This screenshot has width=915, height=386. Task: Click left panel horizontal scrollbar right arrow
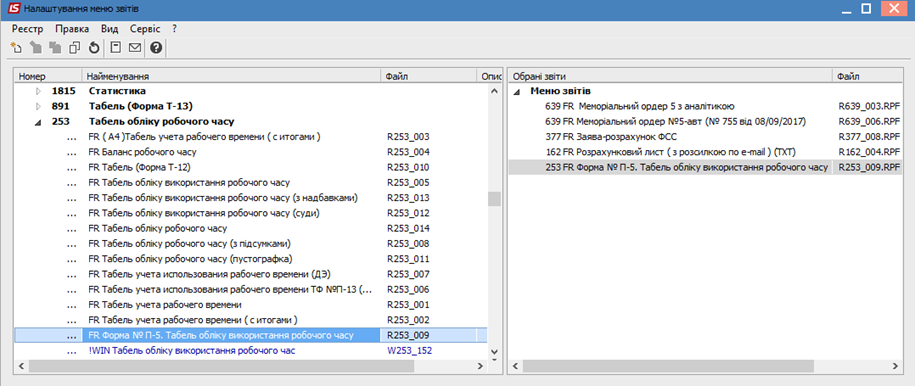tap(481, 366)
